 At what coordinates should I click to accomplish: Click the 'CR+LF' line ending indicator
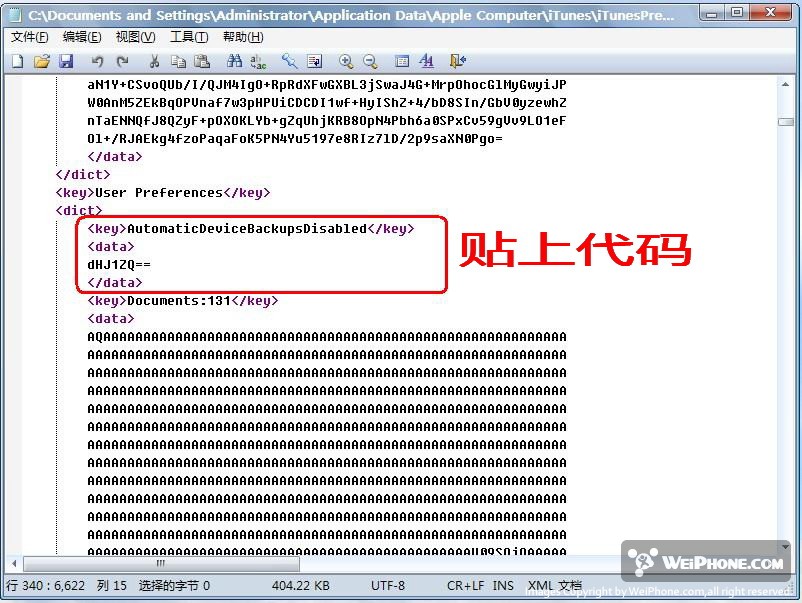pyautogui.click(x=465, y=586)
